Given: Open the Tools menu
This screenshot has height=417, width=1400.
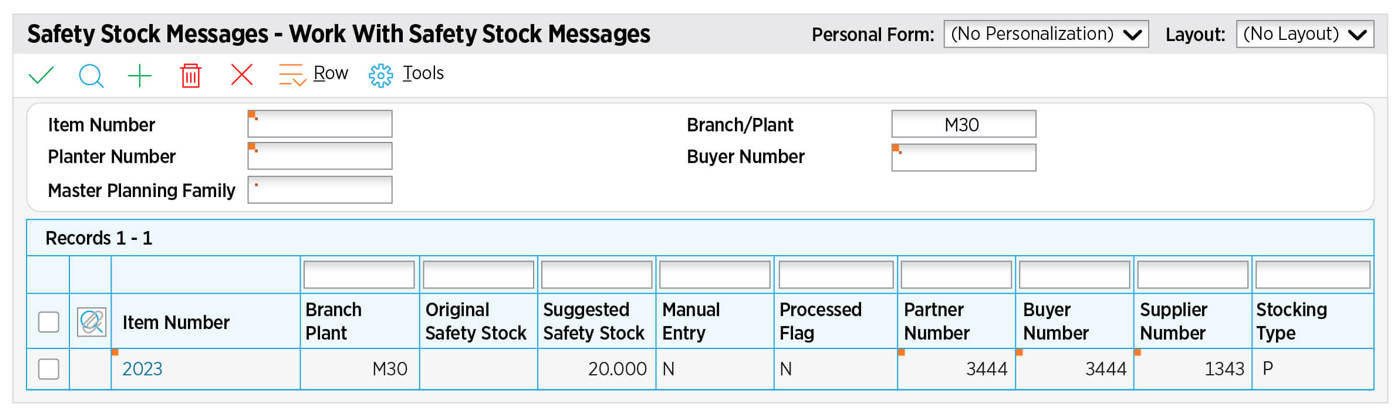Looking at the screenshot, I should pos(423,73).
